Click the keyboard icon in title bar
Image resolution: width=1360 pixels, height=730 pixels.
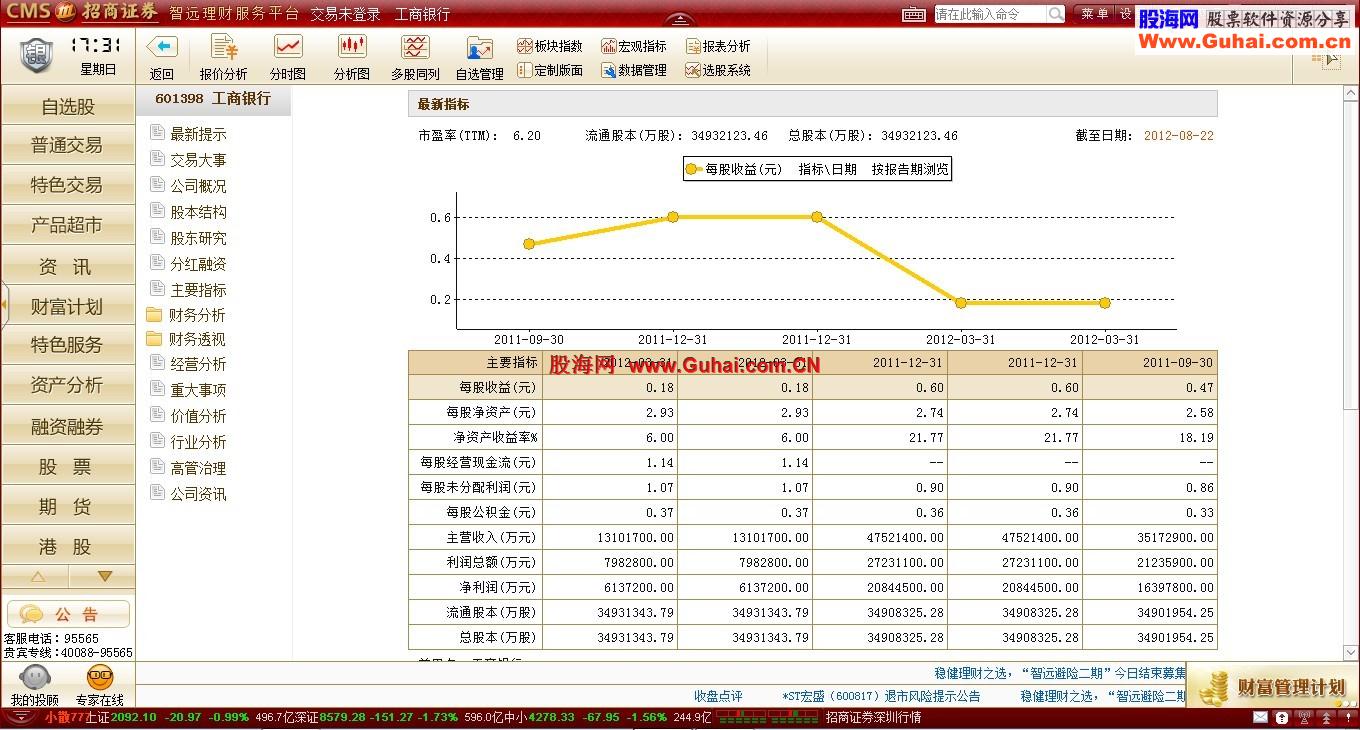click(x=913, y=14)
